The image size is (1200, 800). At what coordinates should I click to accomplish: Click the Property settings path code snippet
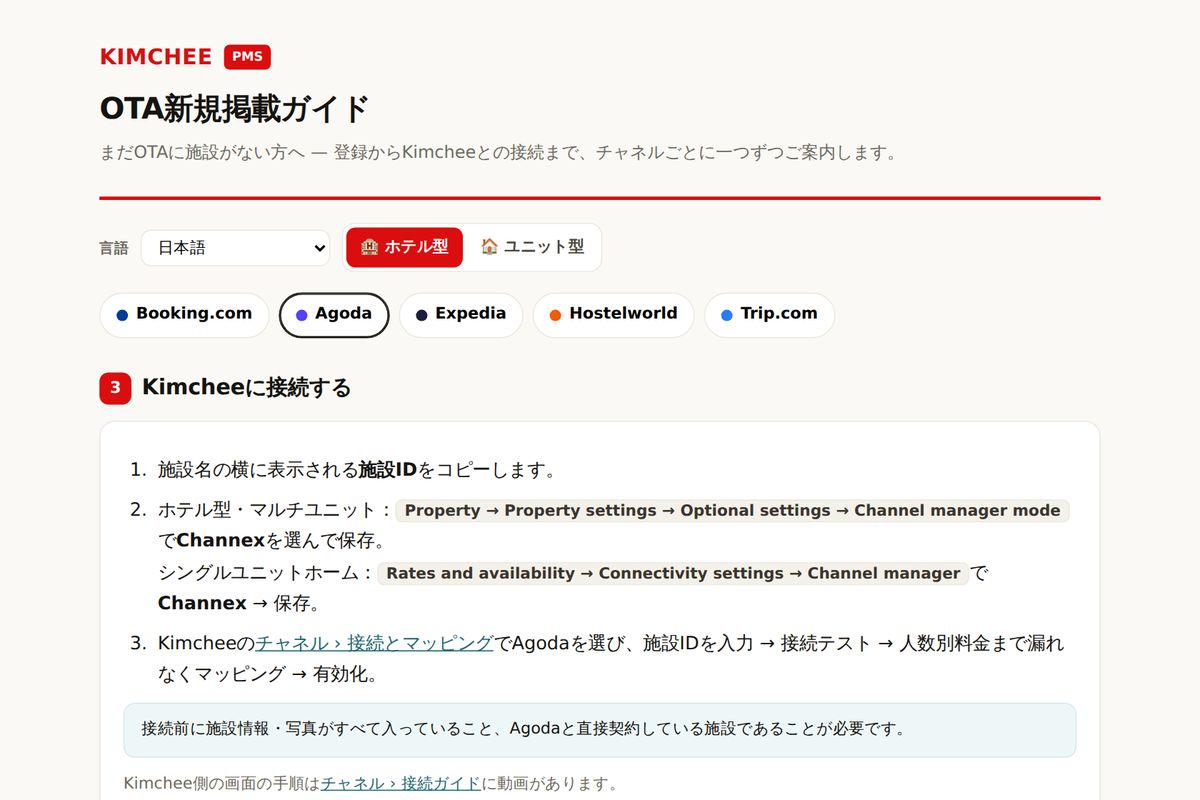coord(732,511)
